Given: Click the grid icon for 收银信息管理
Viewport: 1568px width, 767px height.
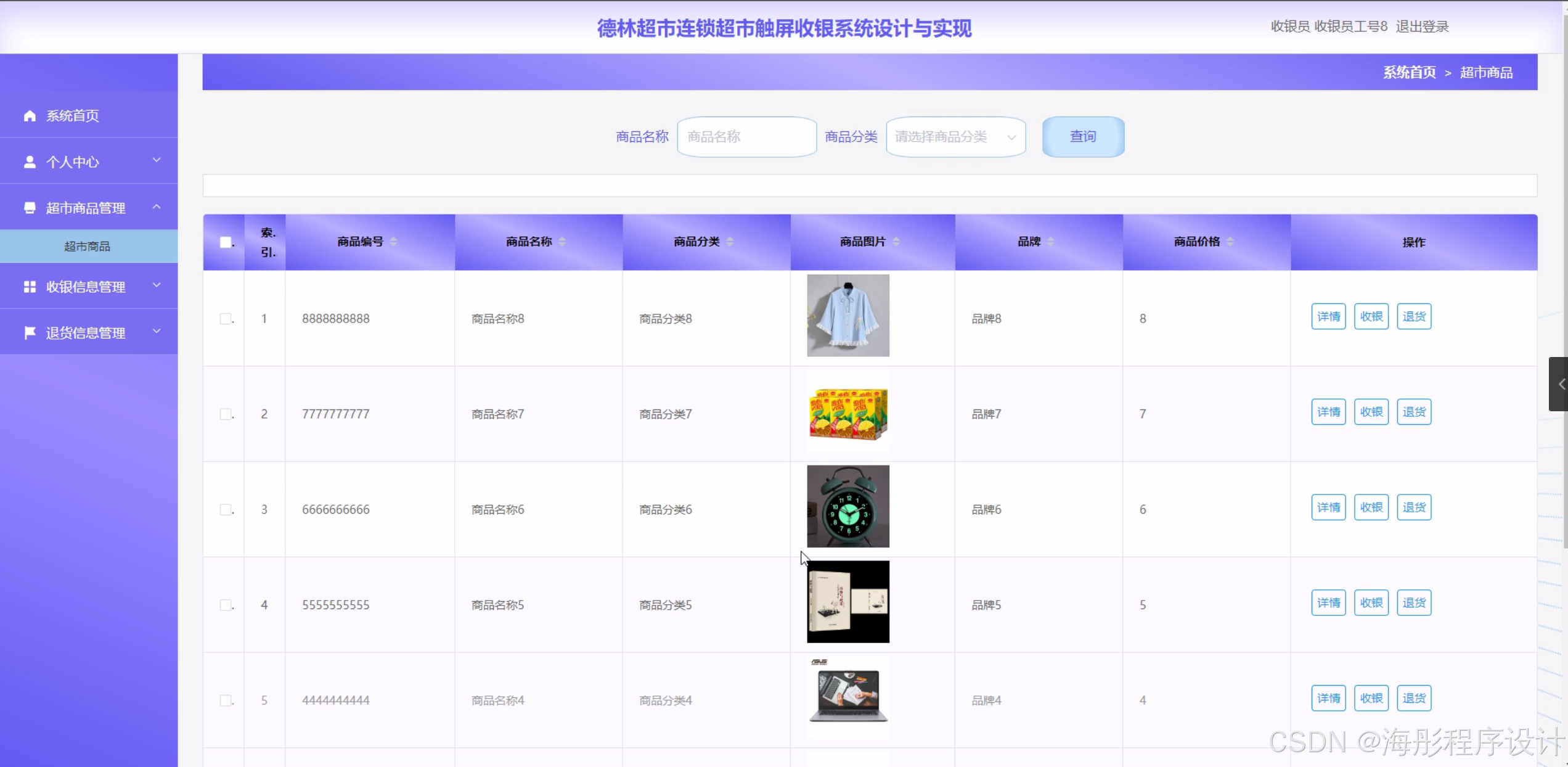Looking at the screenshot, I should (30, 287).
